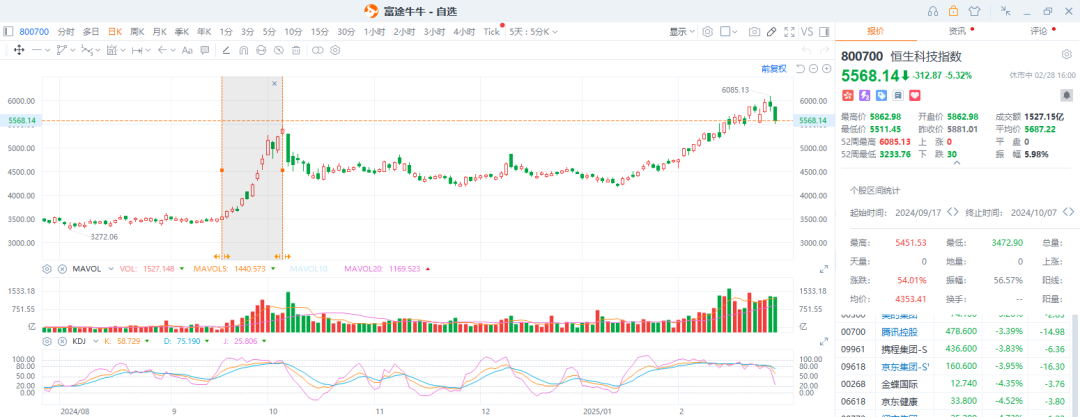
Task: Take a chart screenshot with camera icon
Action: (754, 32)
